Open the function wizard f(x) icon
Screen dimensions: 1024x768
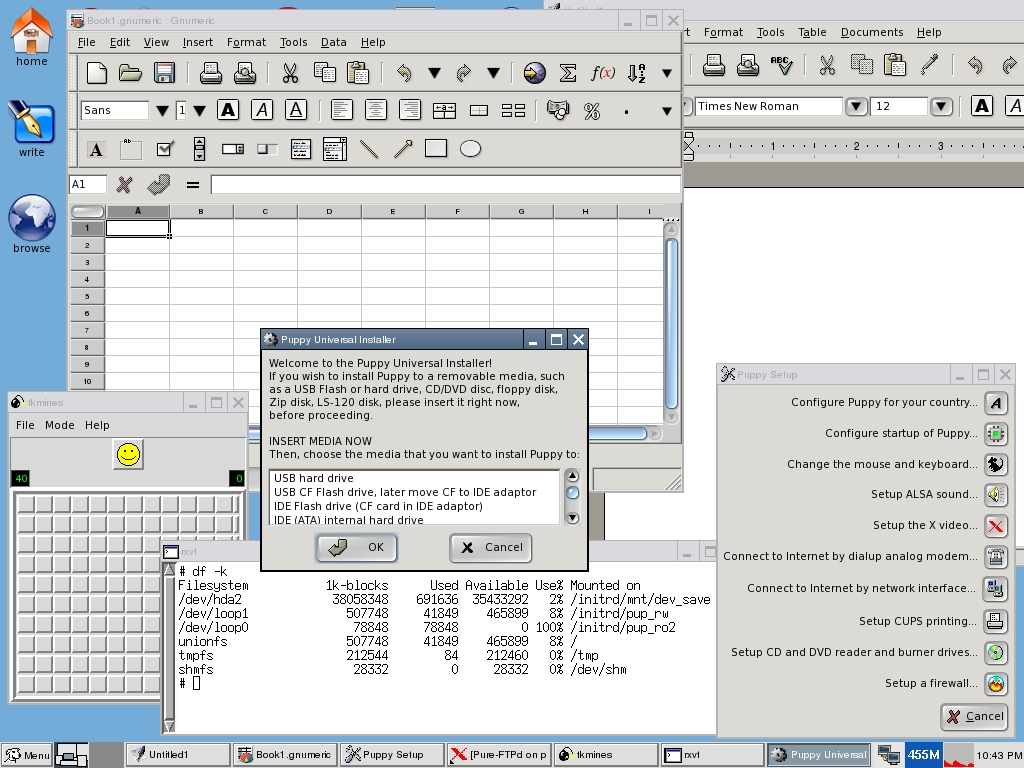tap(602, 72)
